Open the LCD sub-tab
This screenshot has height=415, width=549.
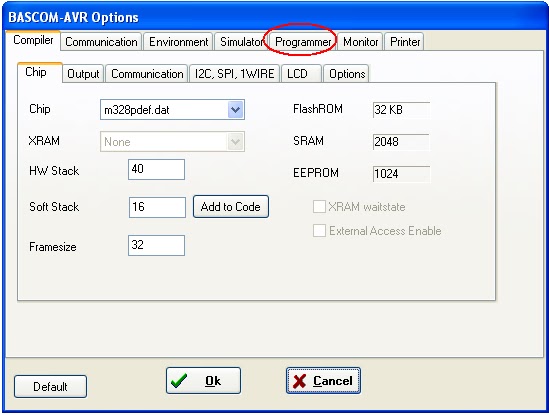301,74
